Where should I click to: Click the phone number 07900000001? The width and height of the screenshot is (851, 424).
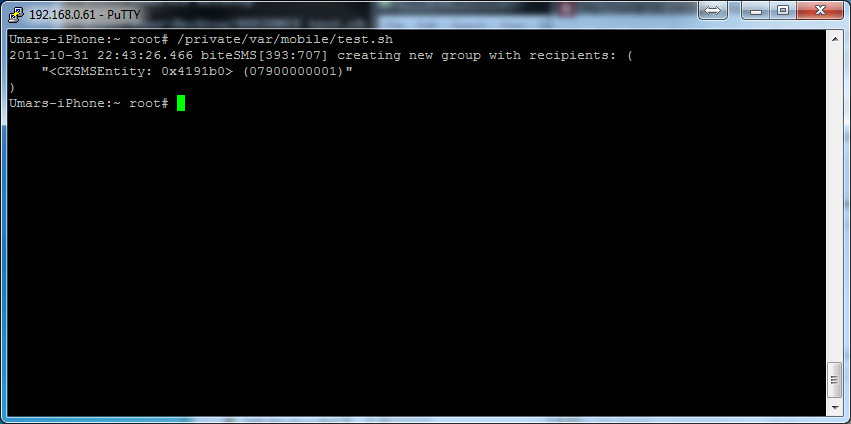point(293,72)
